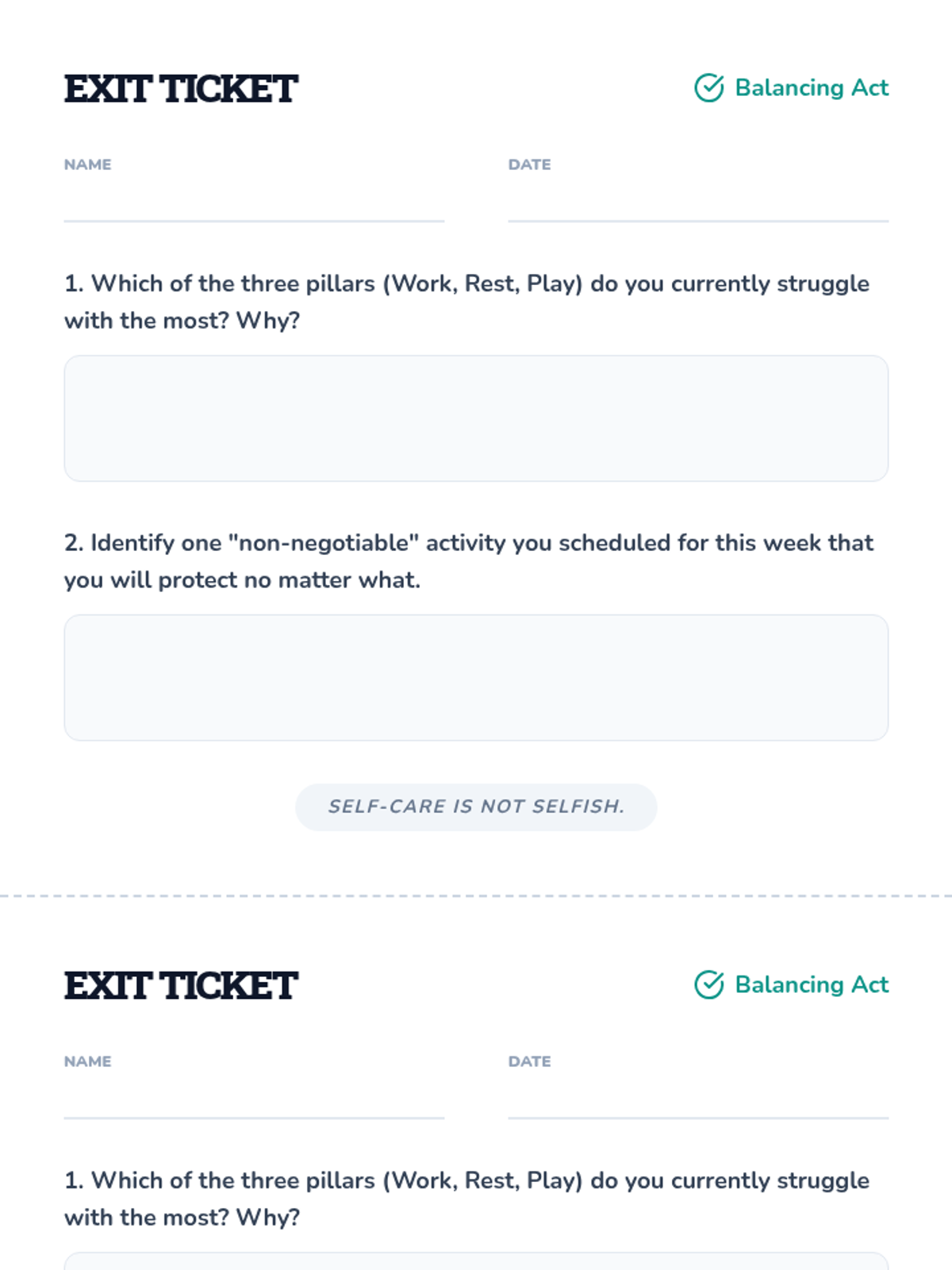952x1270 pixels.
Task: Click the answer box under first ticket's pillars question
Action: click(x=476, y=418)
